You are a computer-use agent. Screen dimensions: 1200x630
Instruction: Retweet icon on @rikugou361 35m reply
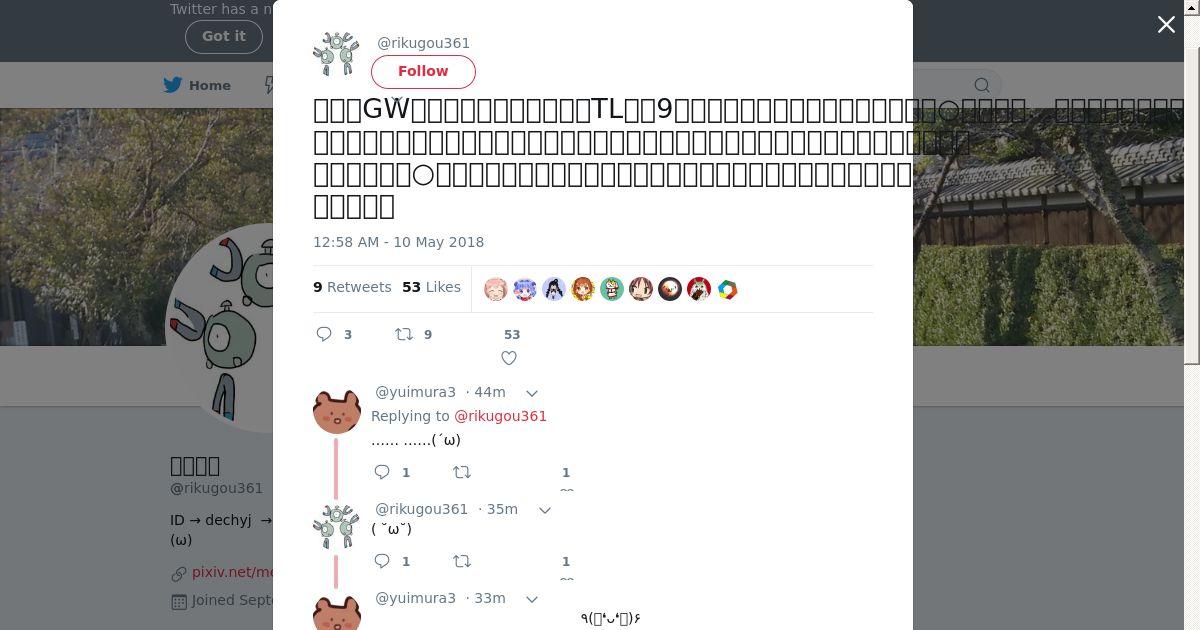pyautogui.click(x=462, y=561)
